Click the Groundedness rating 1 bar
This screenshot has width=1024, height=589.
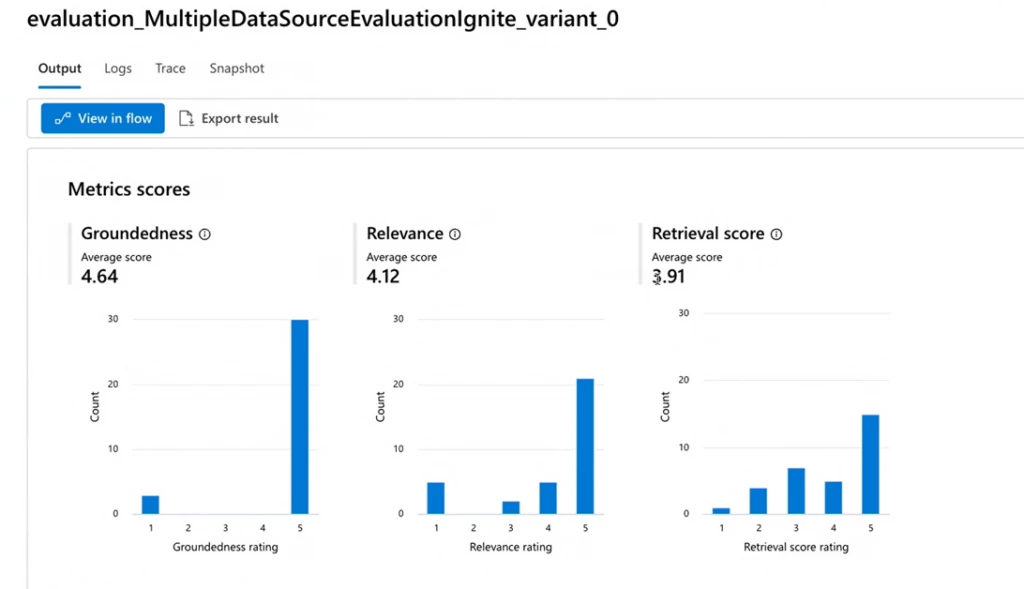[x=150, y=505]
